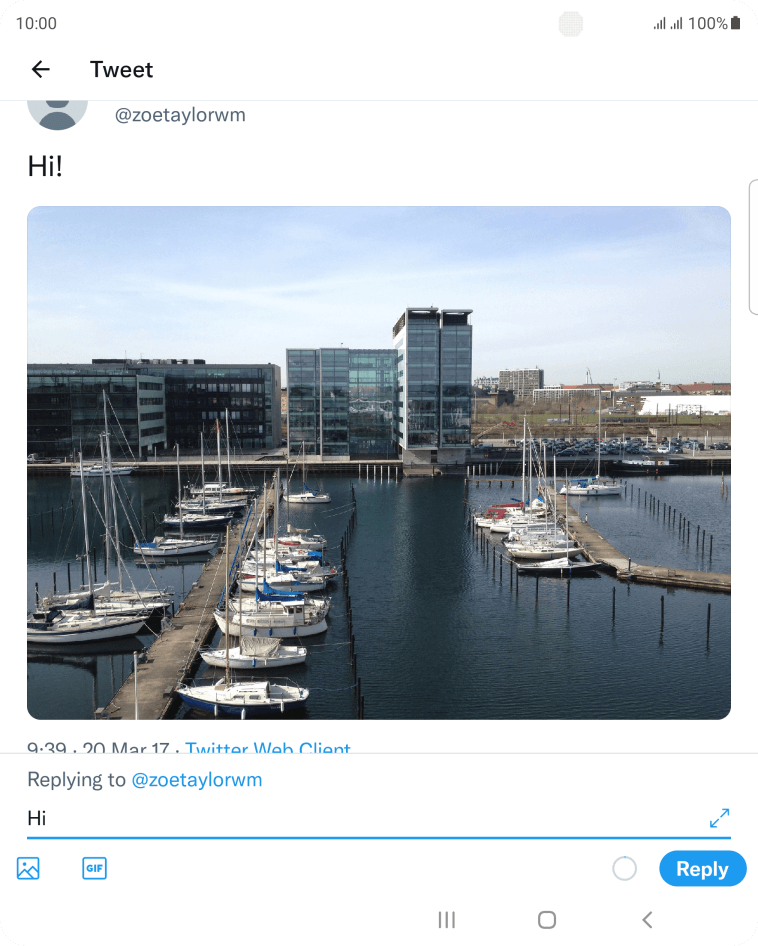Add a photo to the reply
Screen dimensions: 758x946
(28, 868)
